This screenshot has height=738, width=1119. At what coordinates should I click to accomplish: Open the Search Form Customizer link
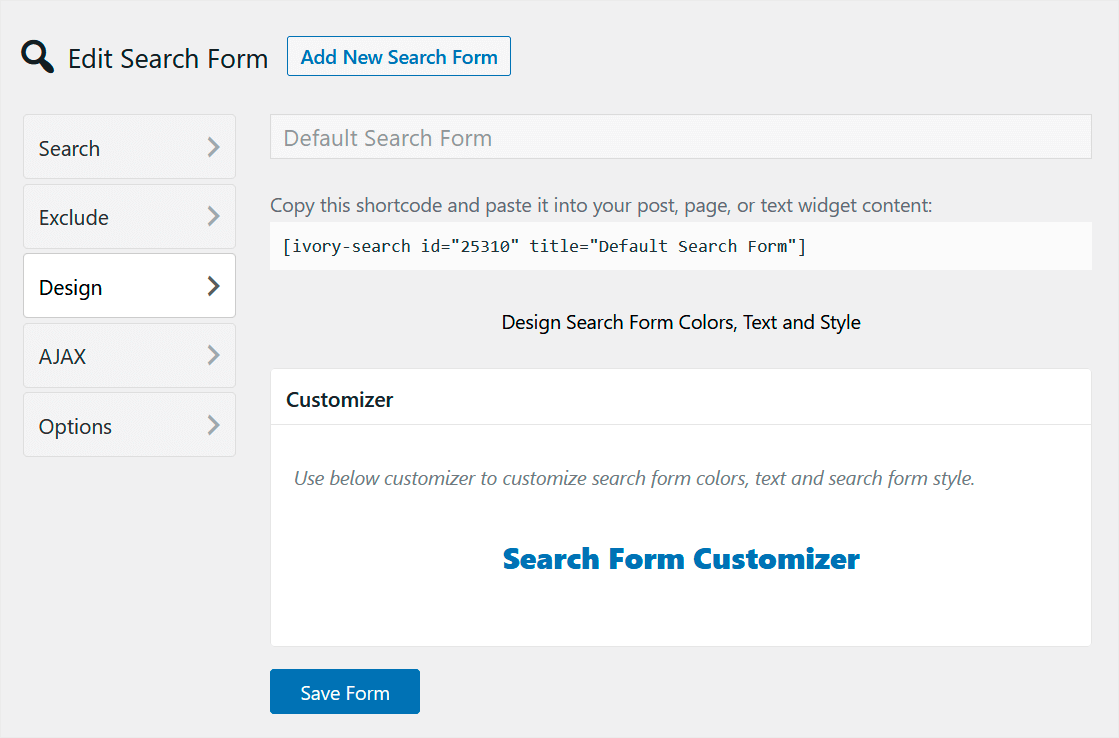[681, 558]
